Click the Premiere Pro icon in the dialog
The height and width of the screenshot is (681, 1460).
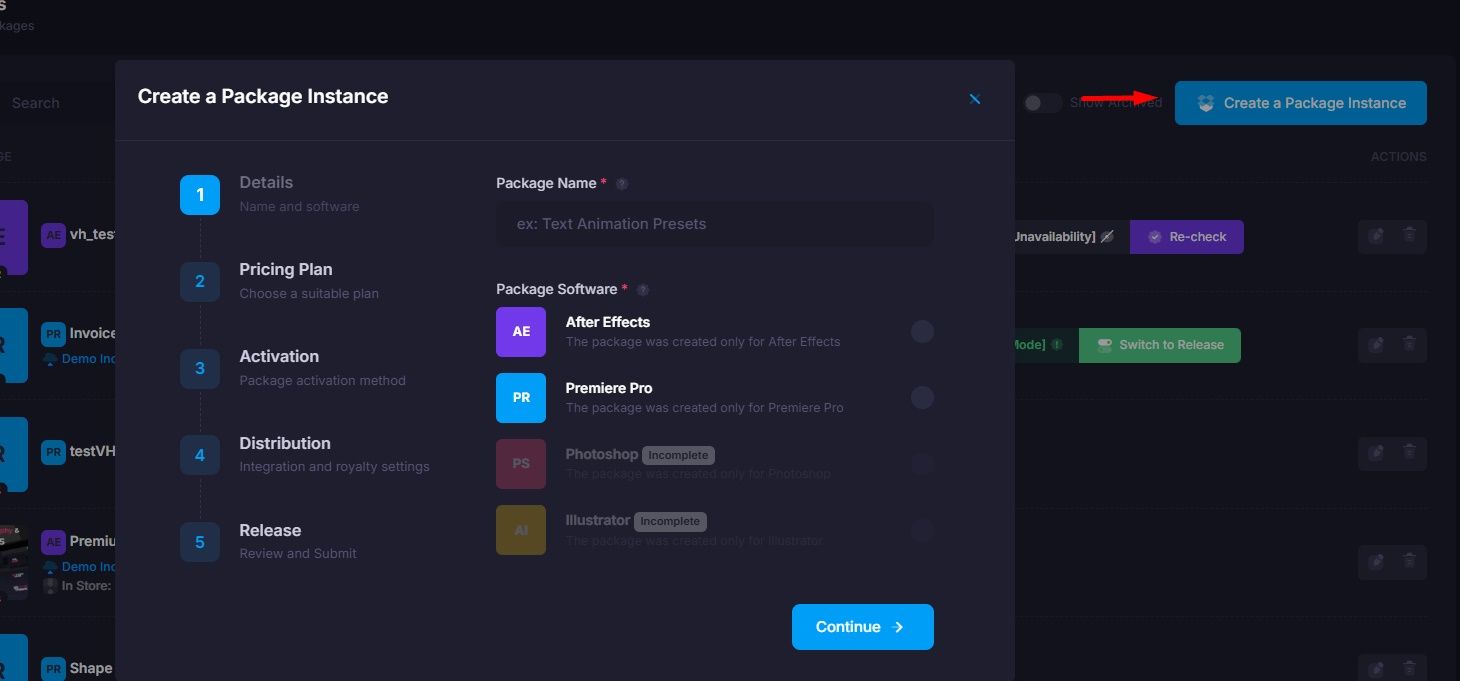(520, 397)
